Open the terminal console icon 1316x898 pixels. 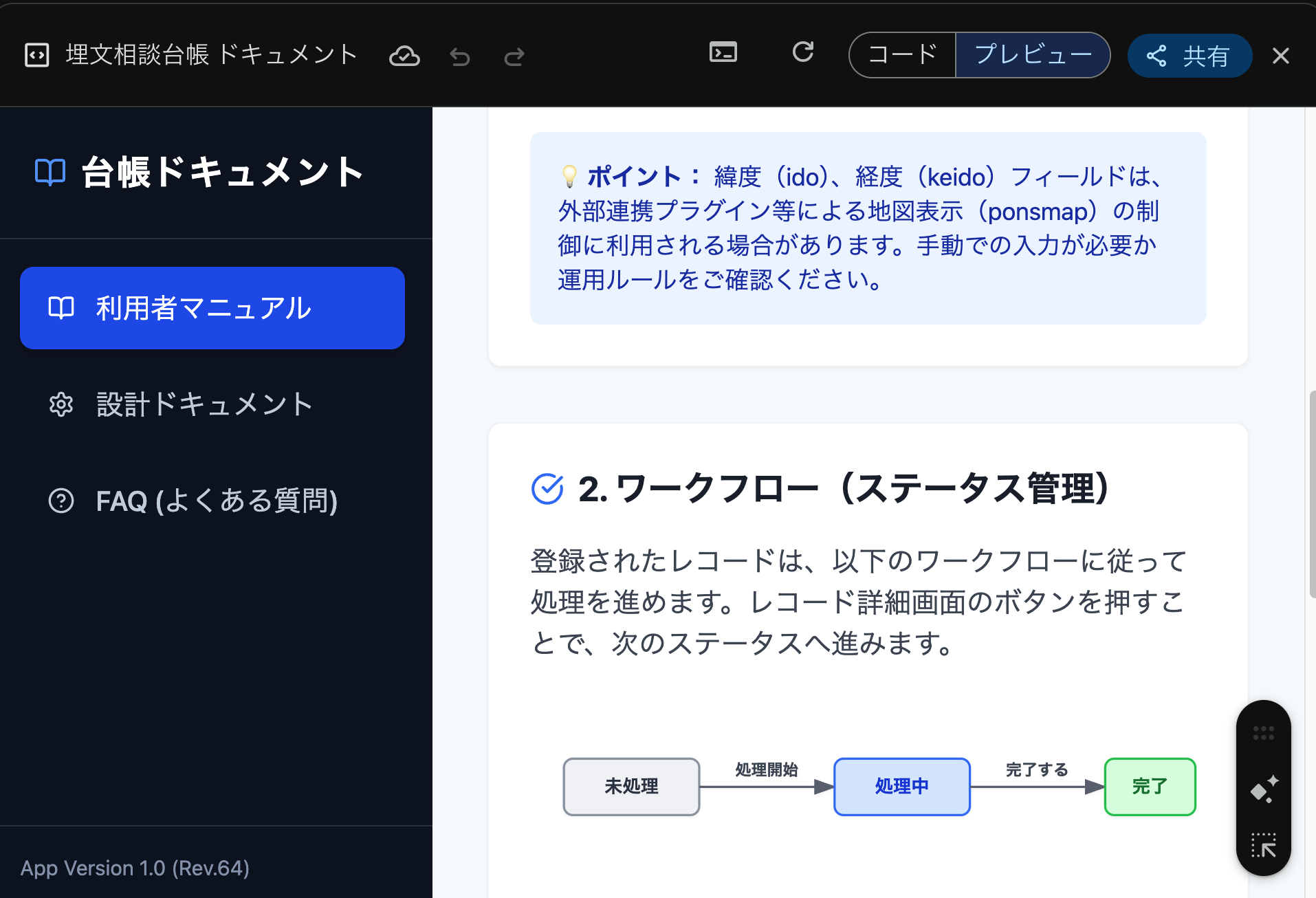723,52
